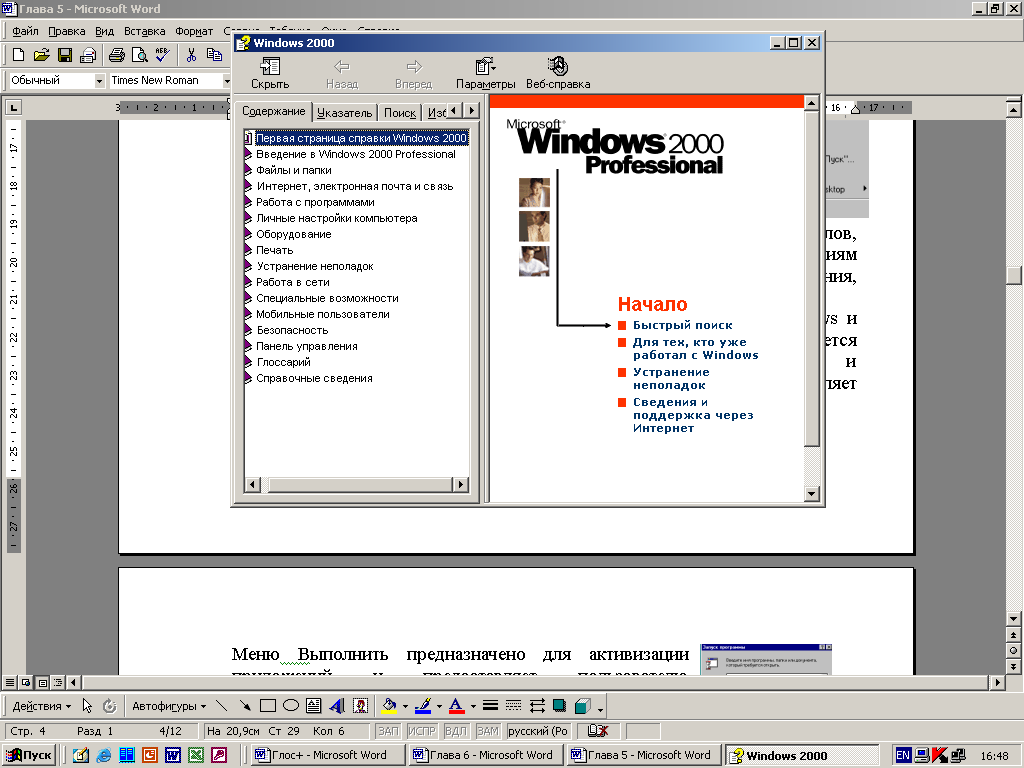This screenshot has width=1024, height=768.
Task: Click the Shadow style icon
Action: click(560, 705)
